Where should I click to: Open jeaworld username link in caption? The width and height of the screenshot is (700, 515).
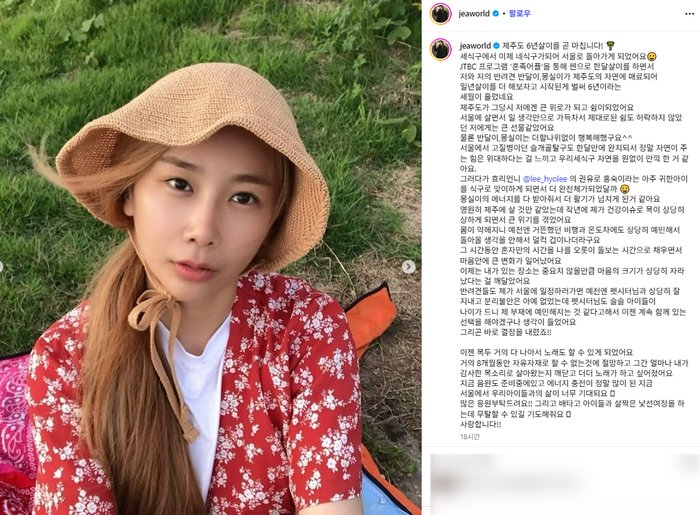(475, 46)
